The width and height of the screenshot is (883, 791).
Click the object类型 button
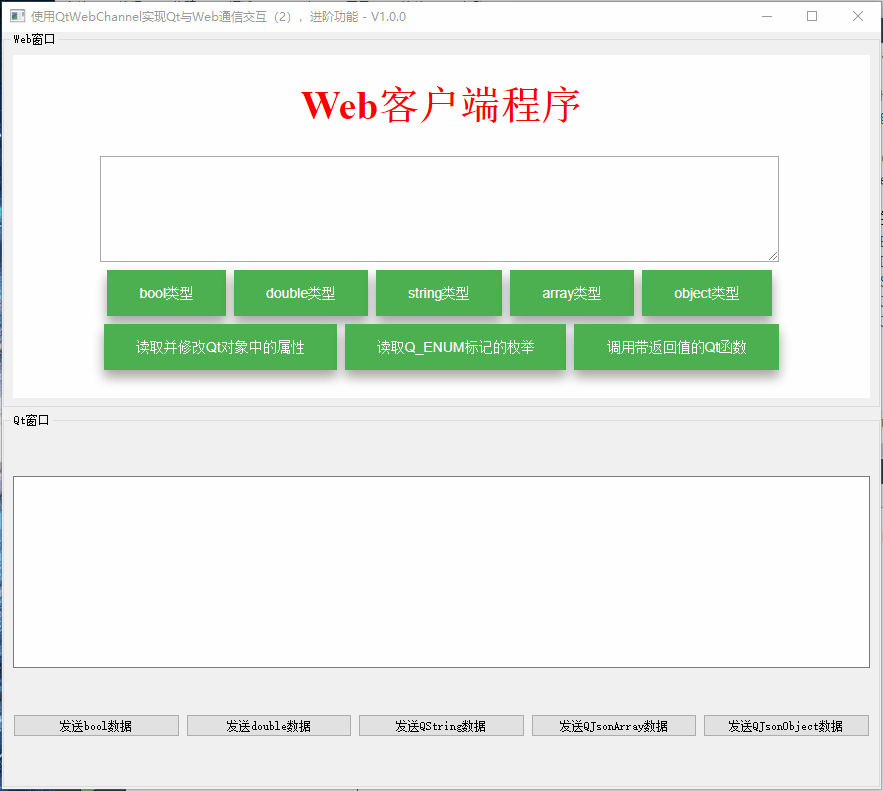[x=706, y=292]
